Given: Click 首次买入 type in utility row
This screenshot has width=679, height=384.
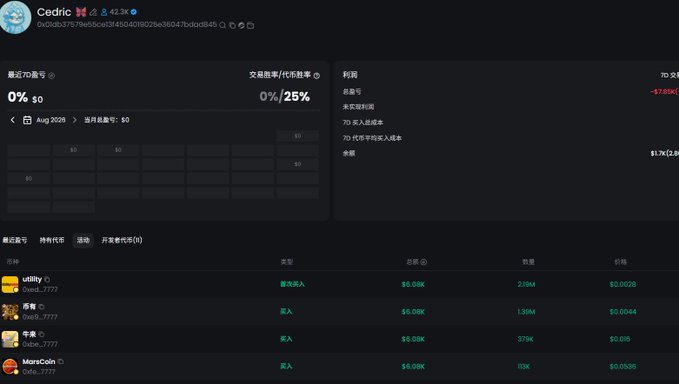Looking at the screenshot, I should [292, 284].
